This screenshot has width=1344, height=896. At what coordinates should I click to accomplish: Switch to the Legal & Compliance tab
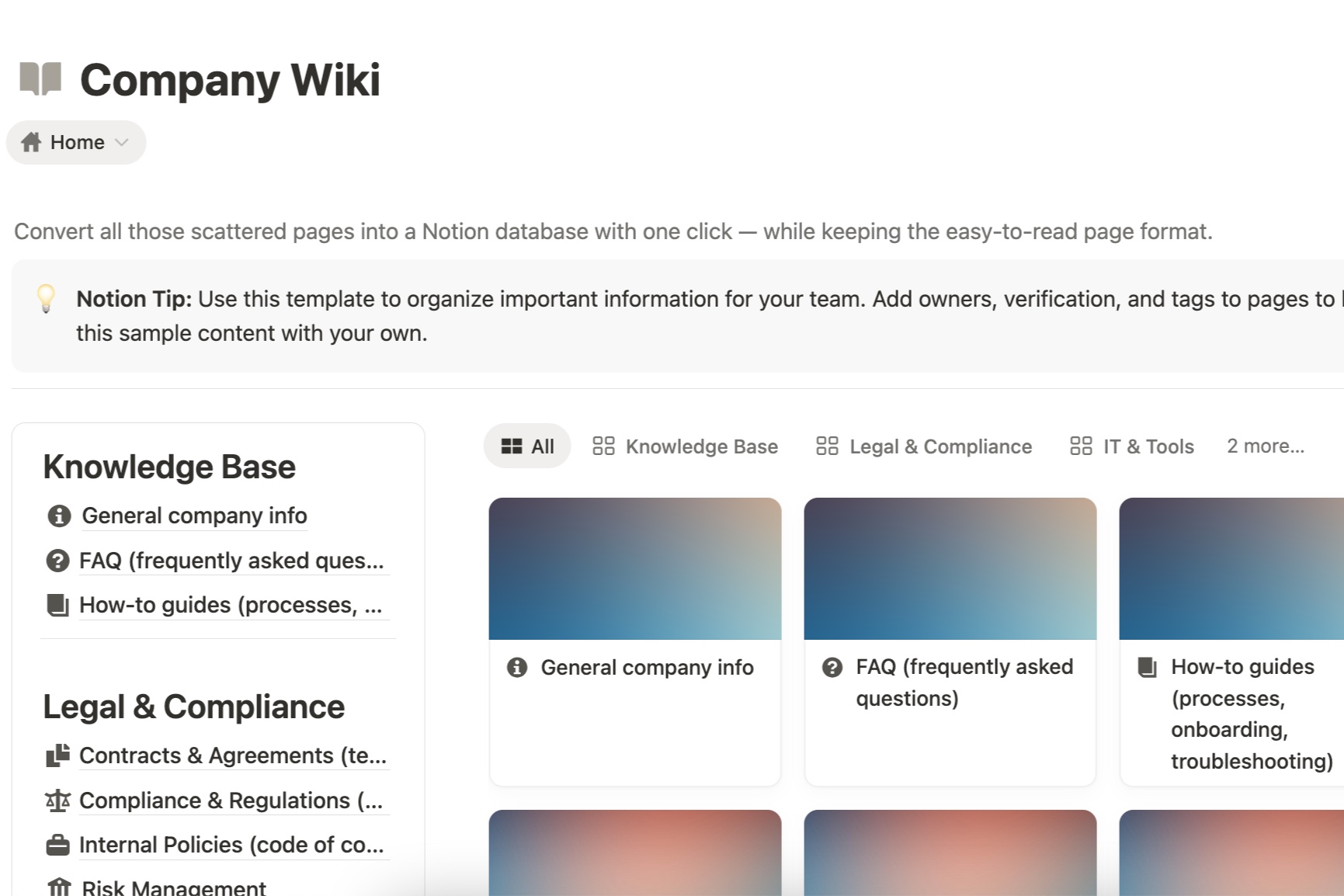coord(924,446)
